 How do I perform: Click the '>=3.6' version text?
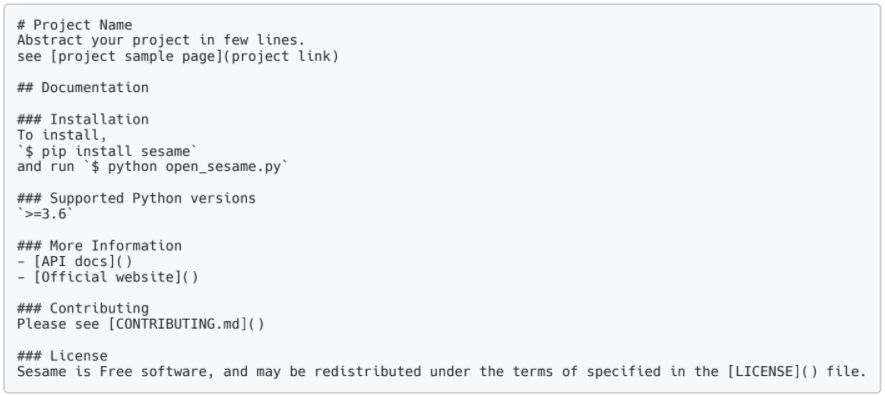pos(46,214)
